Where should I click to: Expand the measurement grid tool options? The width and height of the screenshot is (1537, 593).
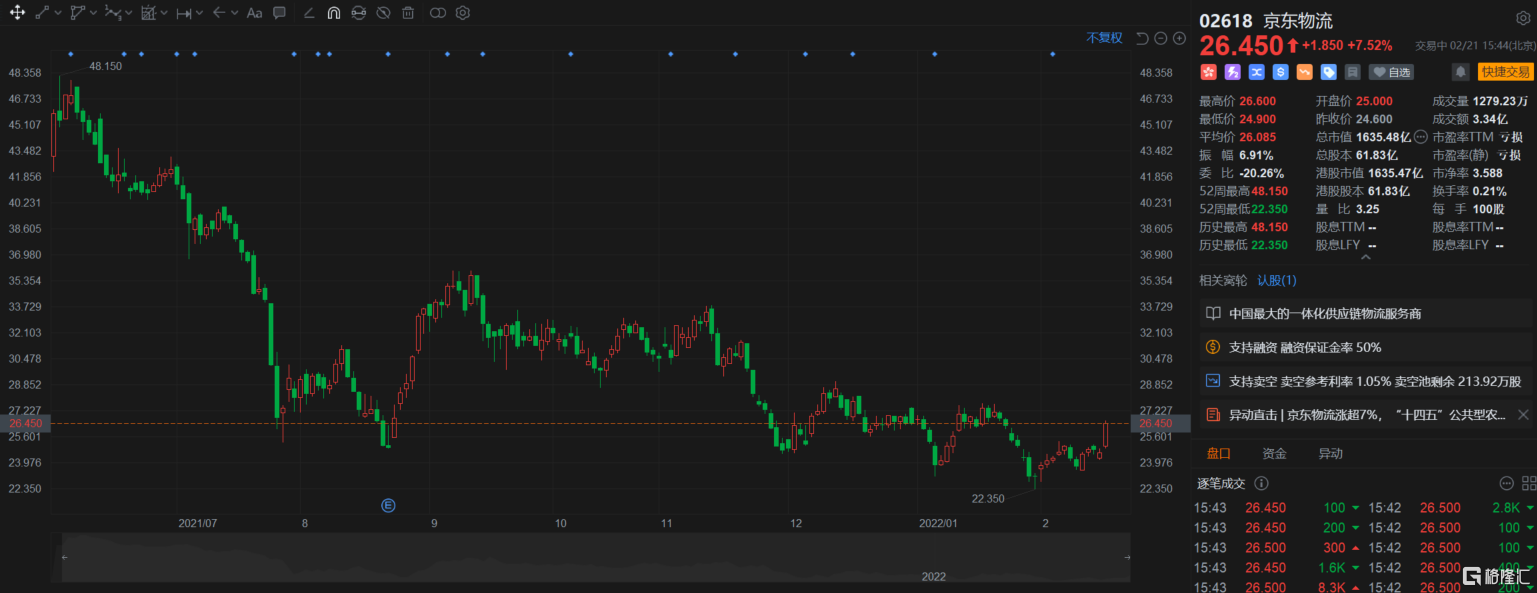pos(165,14)
